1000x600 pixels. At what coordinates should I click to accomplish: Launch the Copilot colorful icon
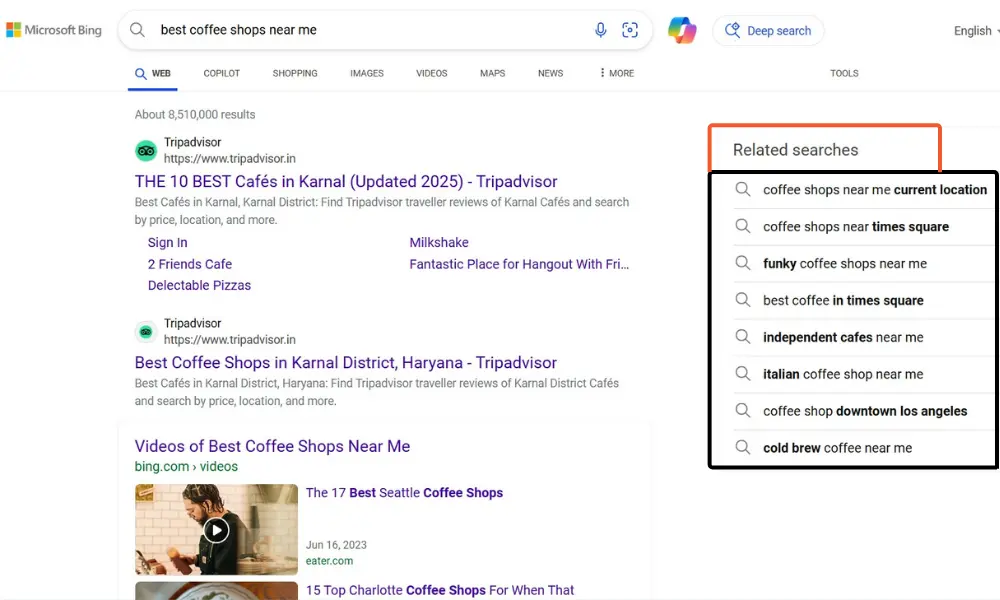pos(682,30)
